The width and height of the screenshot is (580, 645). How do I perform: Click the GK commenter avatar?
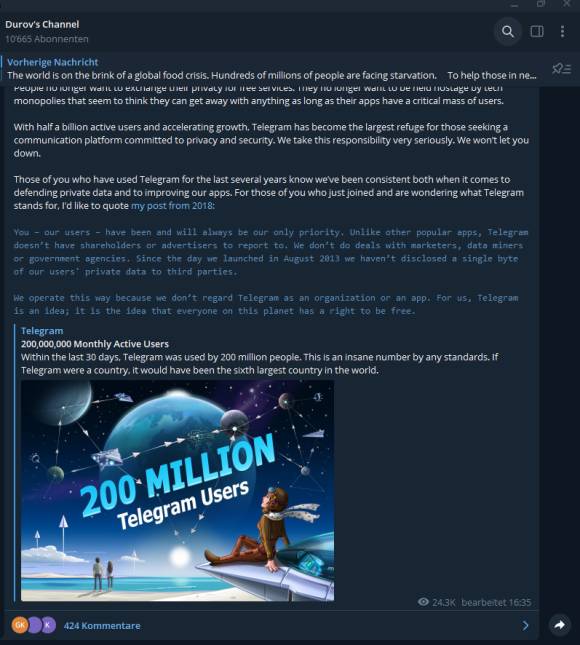point(19,625)
